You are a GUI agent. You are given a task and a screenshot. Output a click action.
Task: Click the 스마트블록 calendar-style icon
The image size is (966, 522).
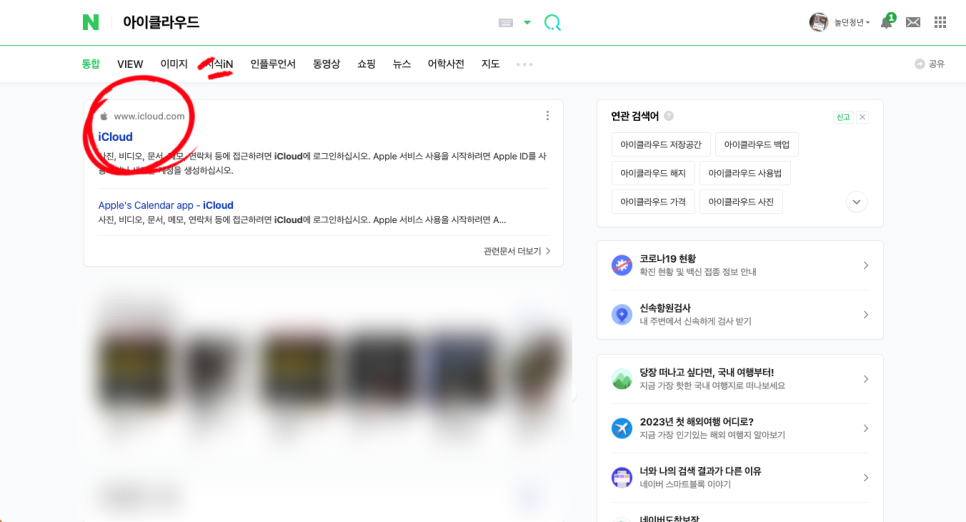pos(622,477)
